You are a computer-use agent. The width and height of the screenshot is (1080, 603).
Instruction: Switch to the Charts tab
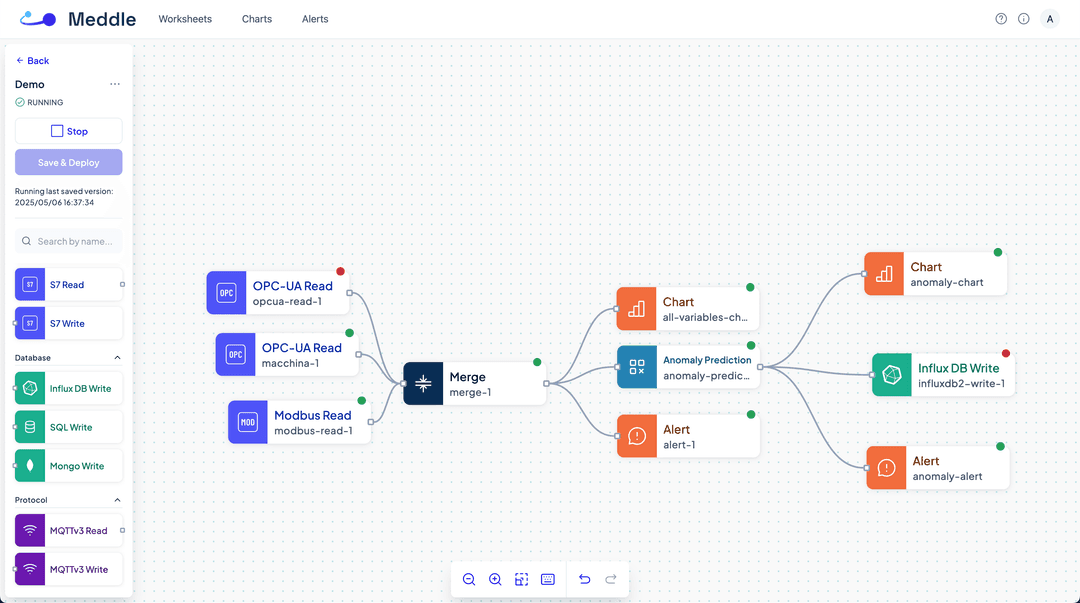[256, 19]
